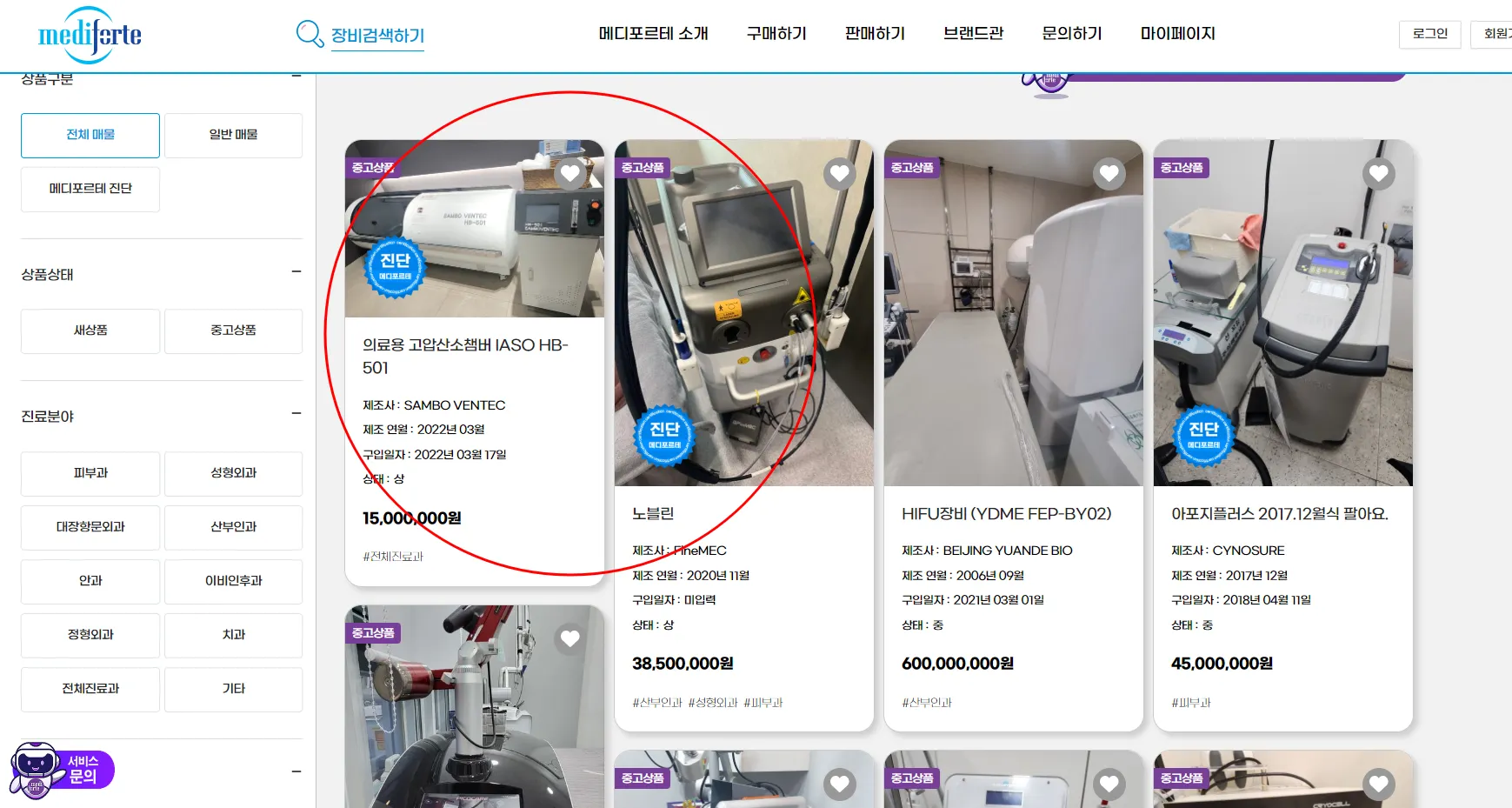This screenshot has height=808, width=1512.
Task: Open the 판매하기 menu
Action: pyautogui.click(x=875, y=34)
